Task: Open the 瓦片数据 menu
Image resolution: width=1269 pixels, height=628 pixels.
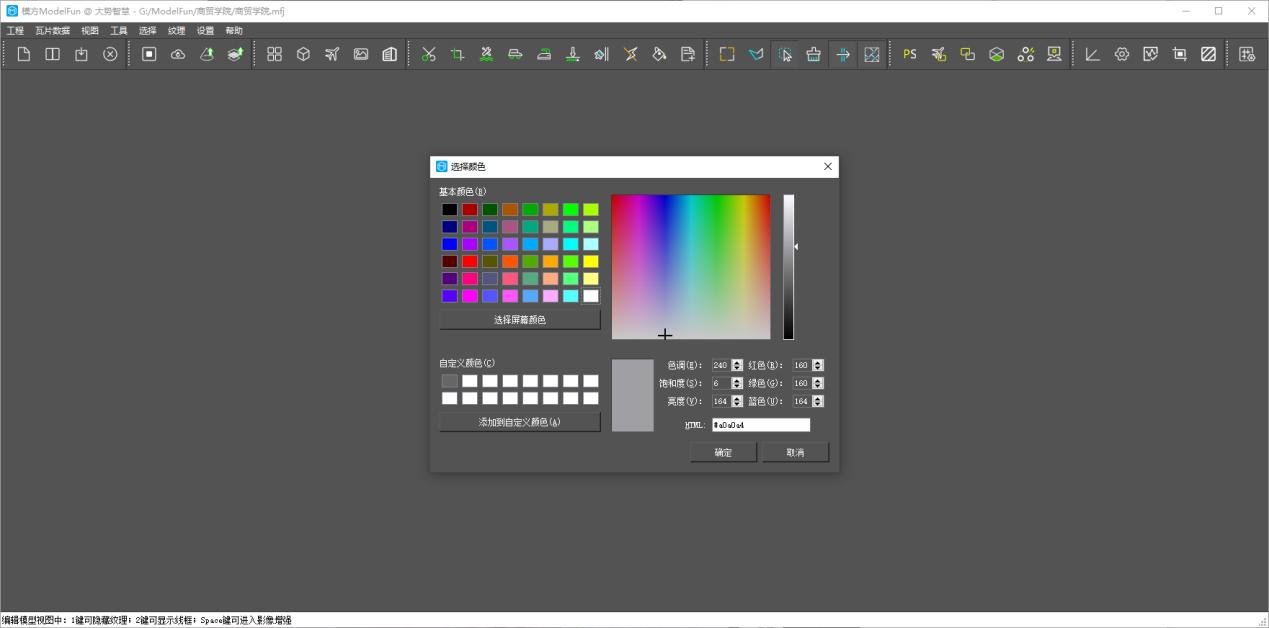Action: (53, 31)
